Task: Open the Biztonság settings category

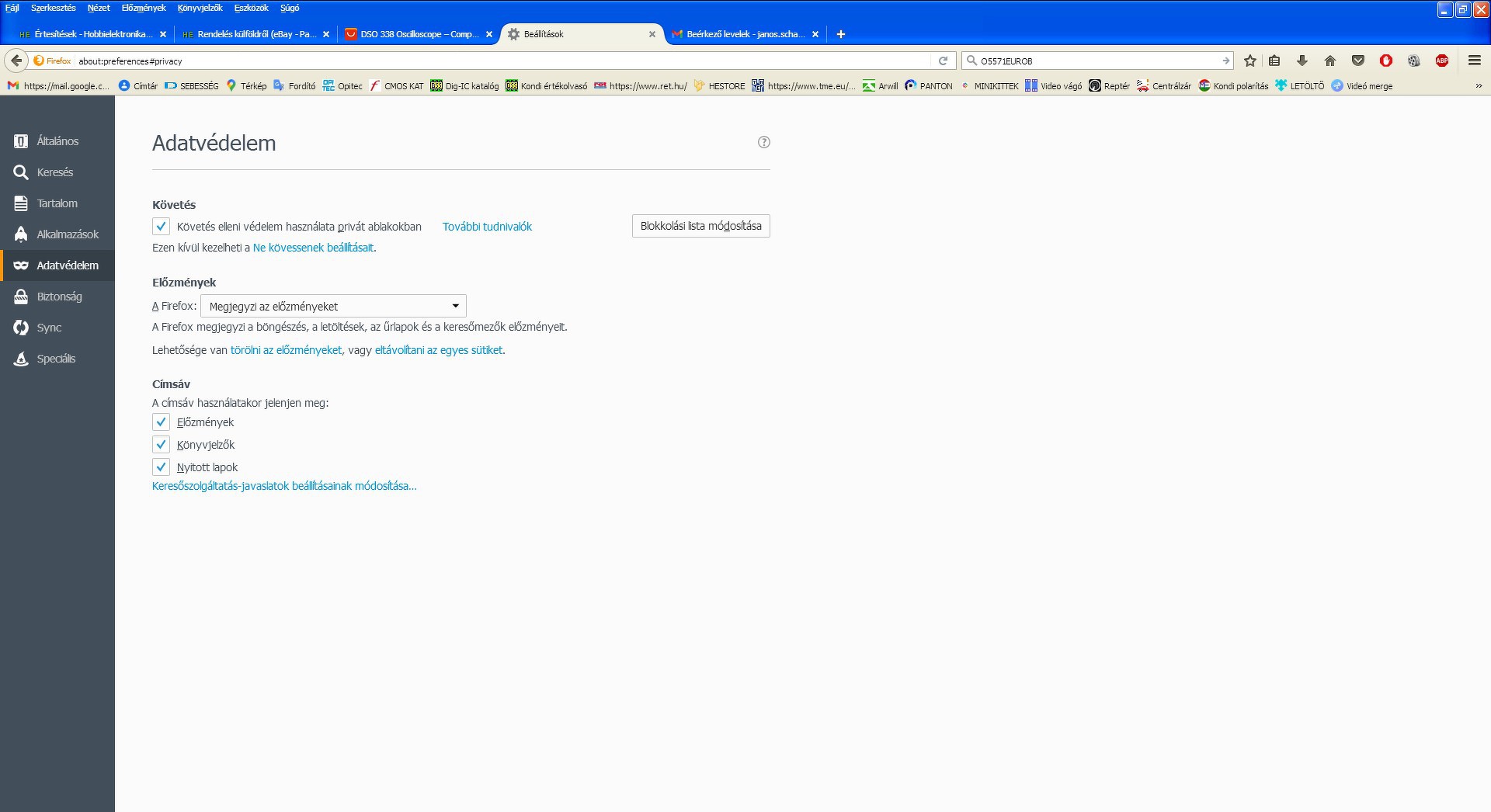Action: 57,297
